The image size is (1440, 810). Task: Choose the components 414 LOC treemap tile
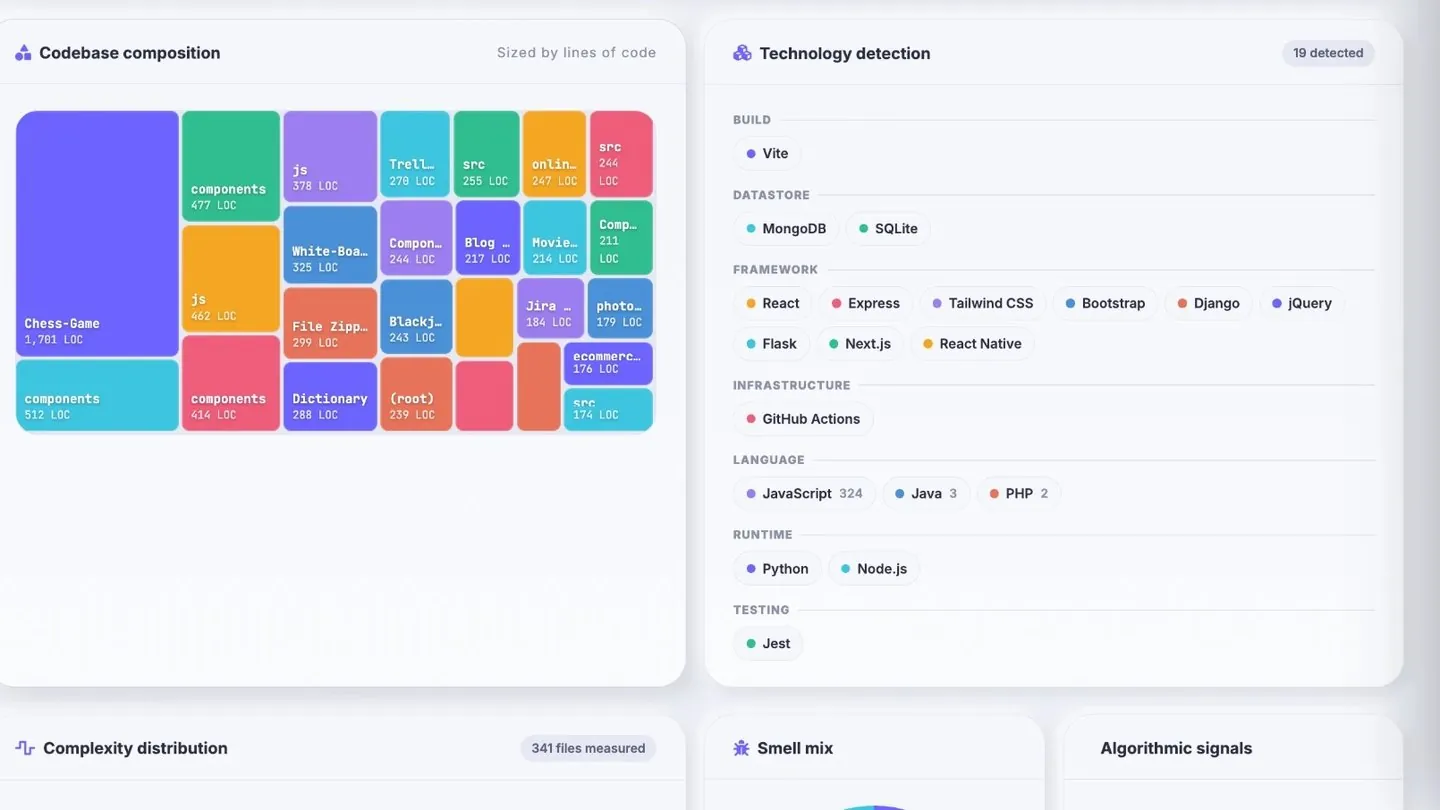[x=231, y=384]
